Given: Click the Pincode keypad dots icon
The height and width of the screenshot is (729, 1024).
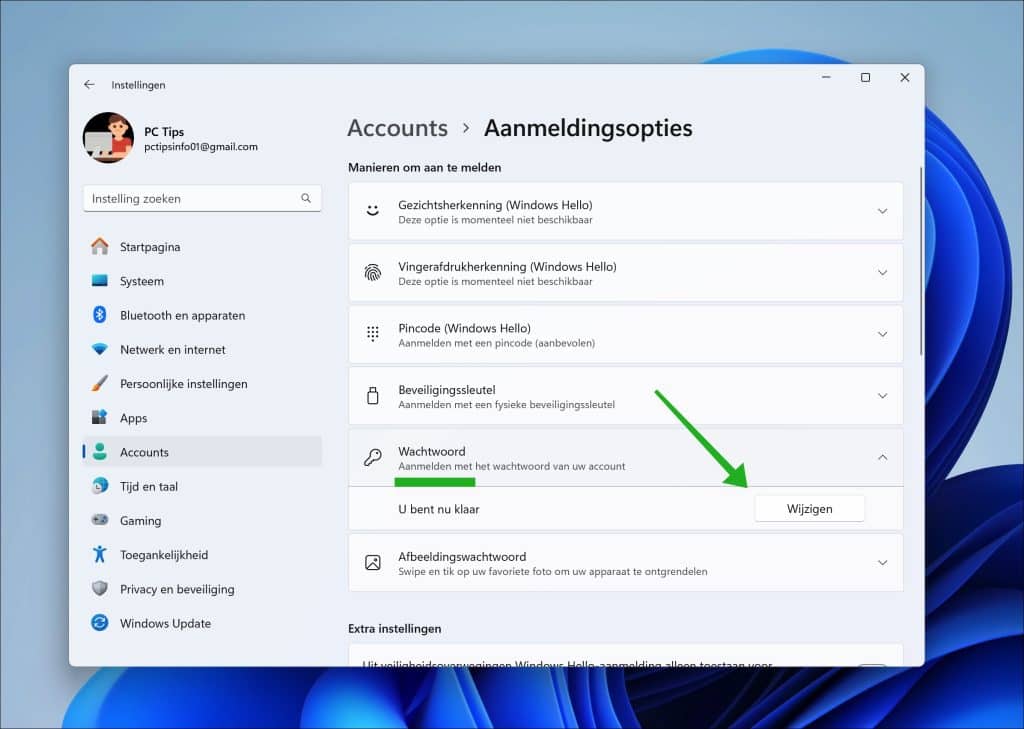Looking at the screenshot, I should pyautogui.click(x=372, y=334).
